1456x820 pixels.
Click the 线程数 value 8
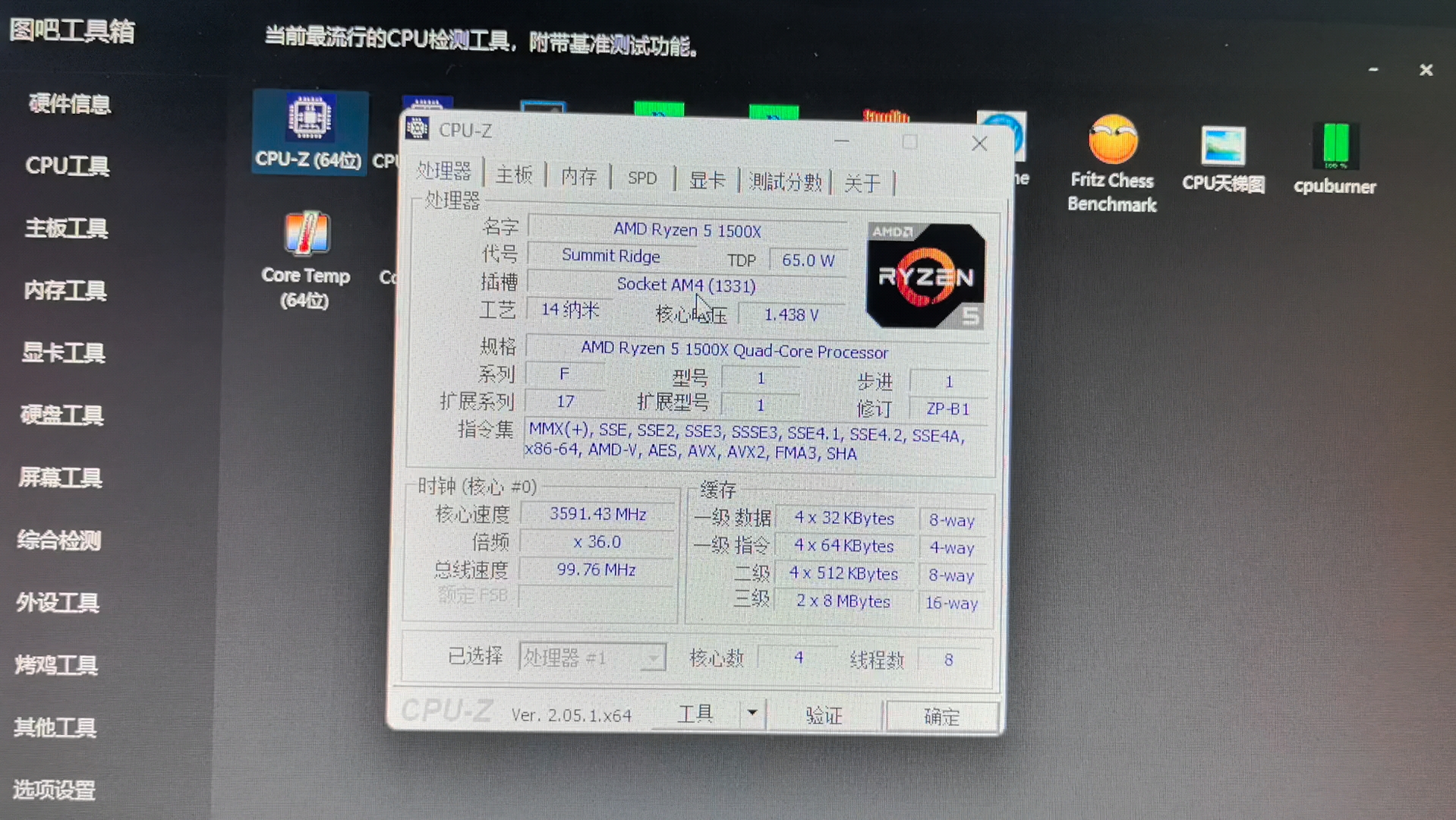(948, 660)
